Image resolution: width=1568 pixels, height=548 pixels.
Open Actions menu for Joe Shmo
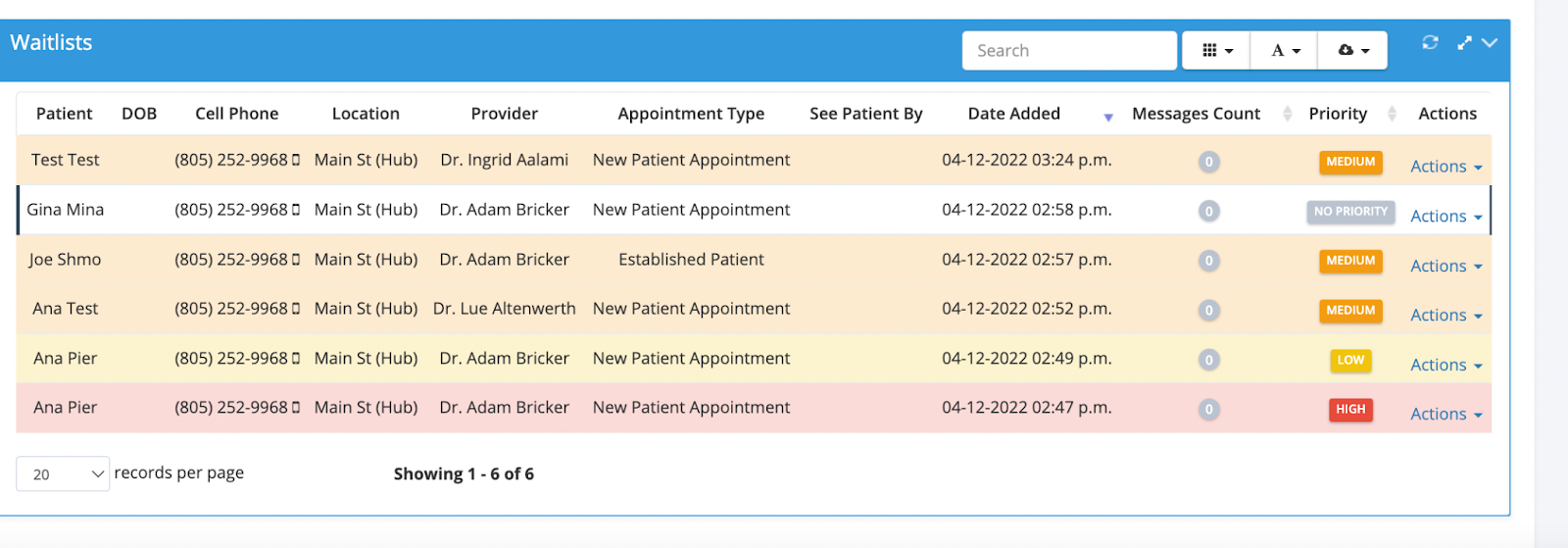tap(1445, 266)
